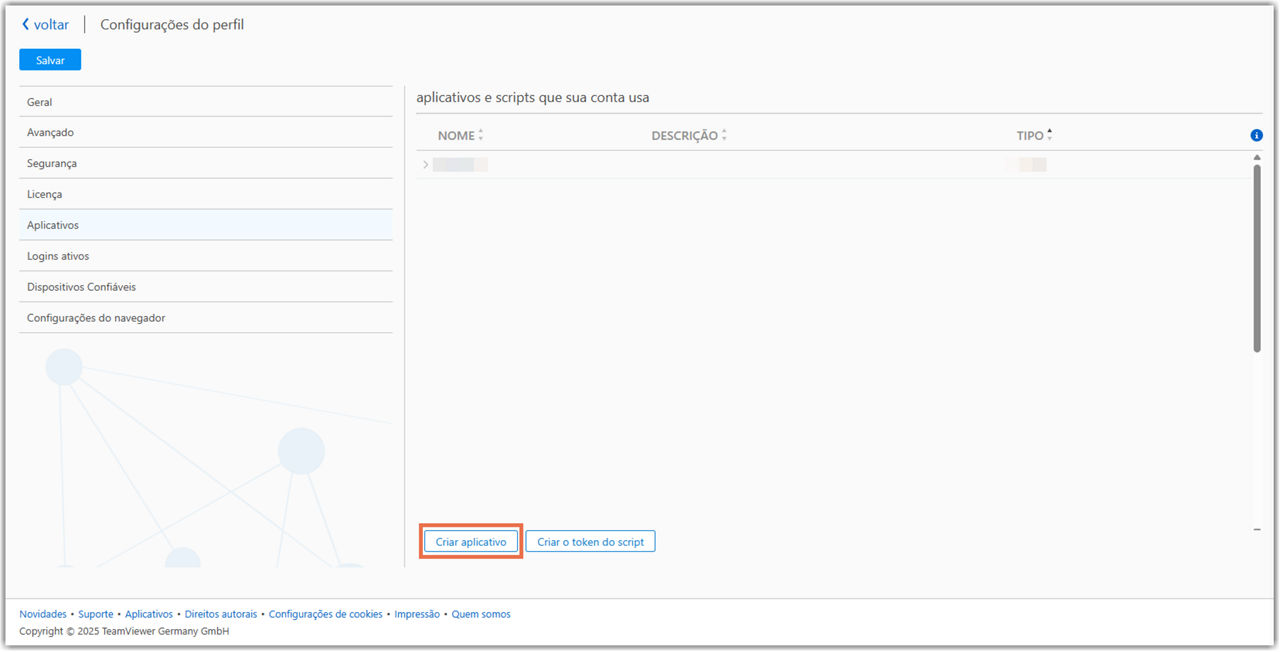Open the Avançado settings section

[50, 133]
